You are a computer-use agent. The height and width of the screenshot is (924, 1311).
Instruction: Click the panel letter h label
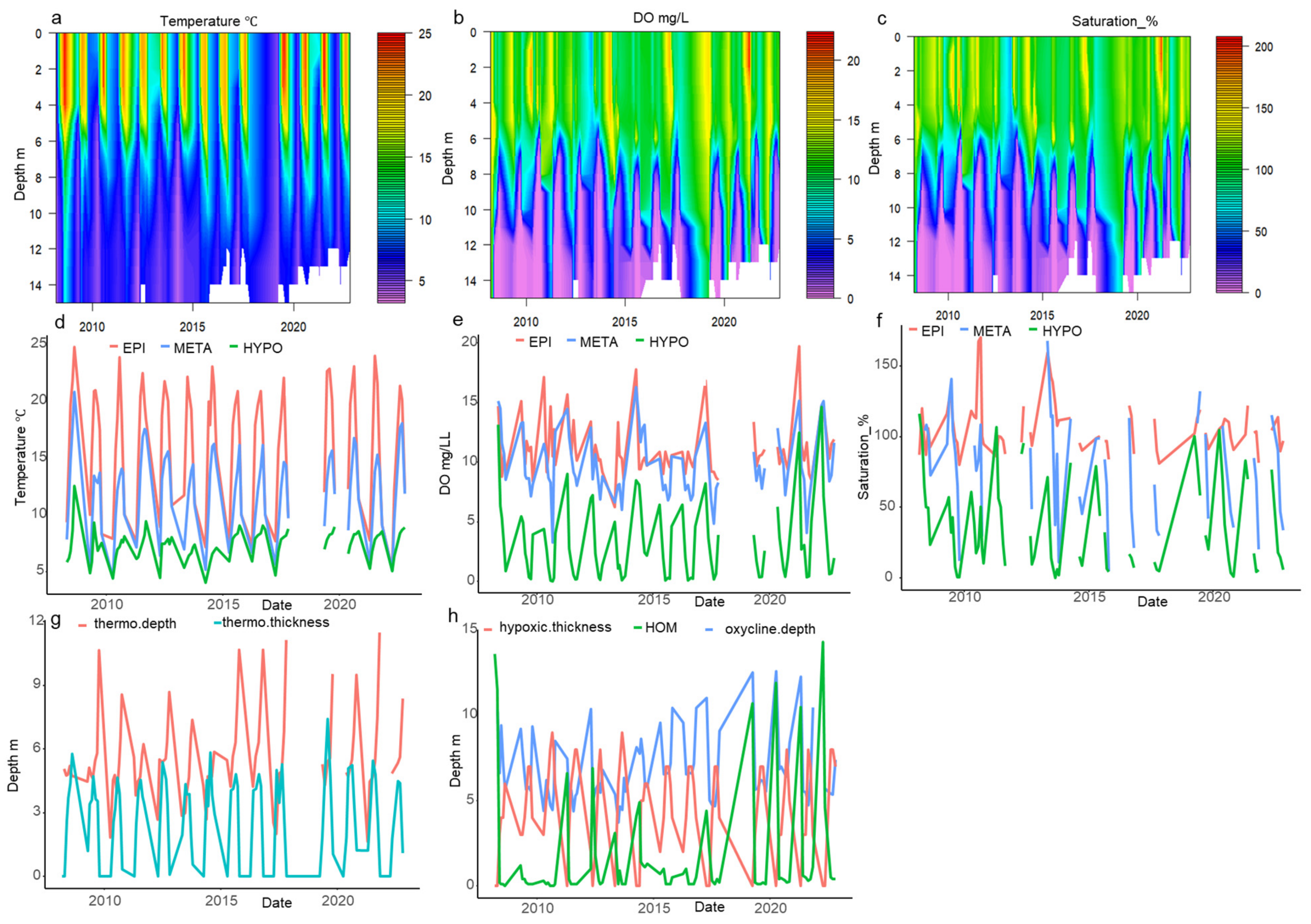coord(454,616)
